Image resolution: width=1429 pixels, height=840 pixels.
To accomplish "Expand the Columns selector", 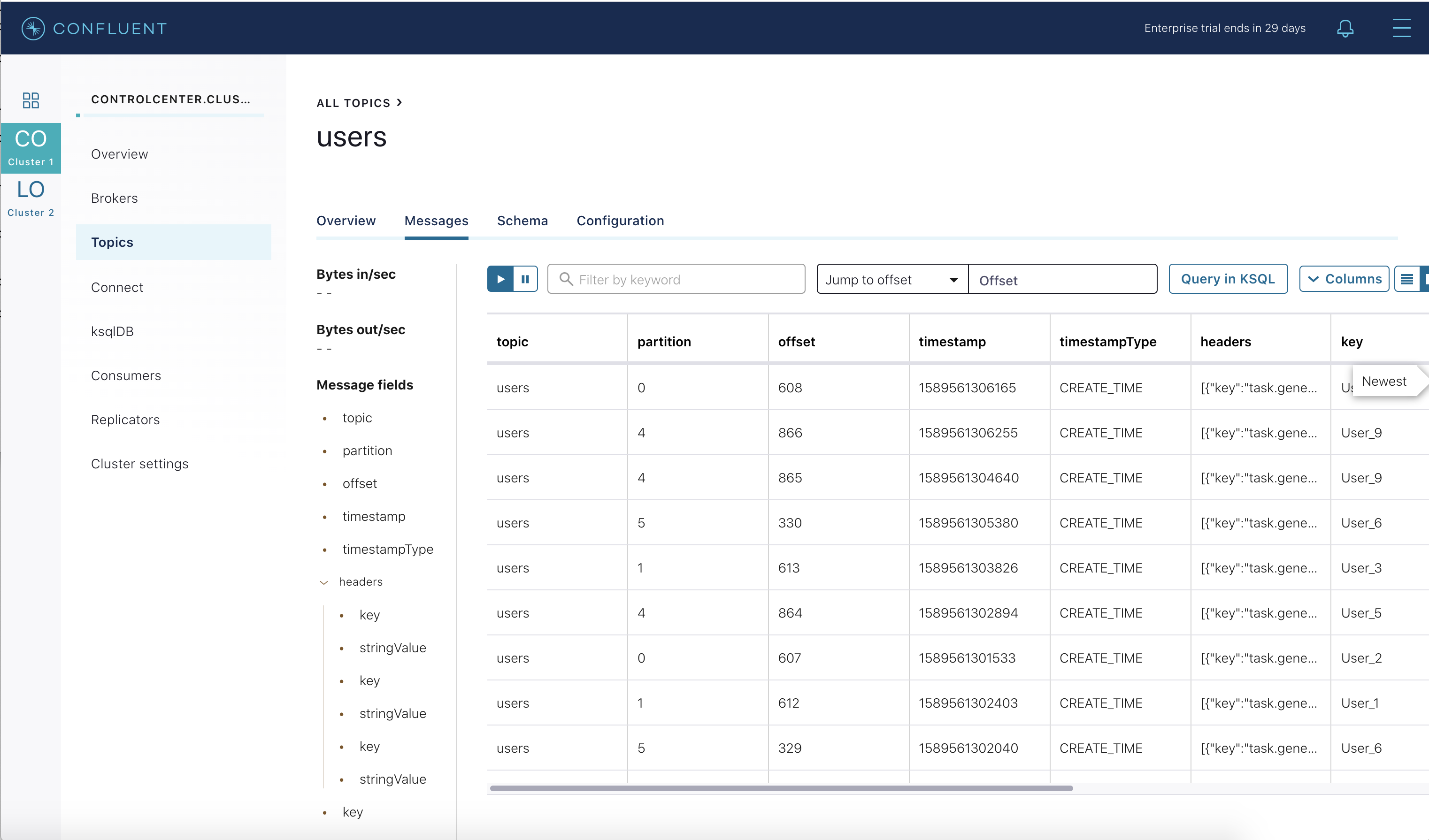I will 1344,279.
